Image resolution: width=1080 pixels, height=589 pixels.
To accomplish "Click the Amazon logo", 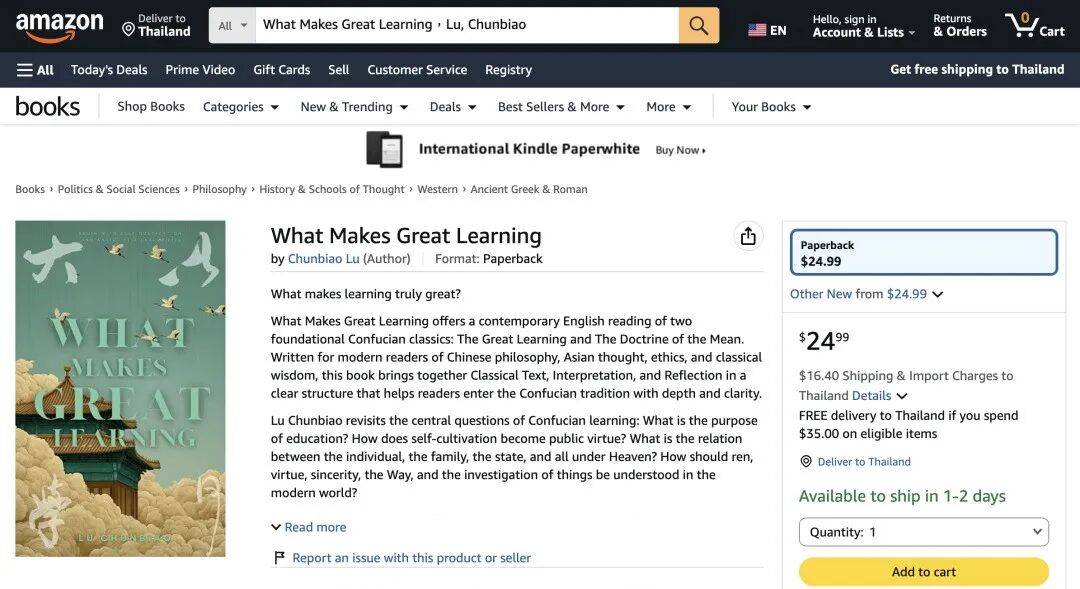I will click(59, 27).
